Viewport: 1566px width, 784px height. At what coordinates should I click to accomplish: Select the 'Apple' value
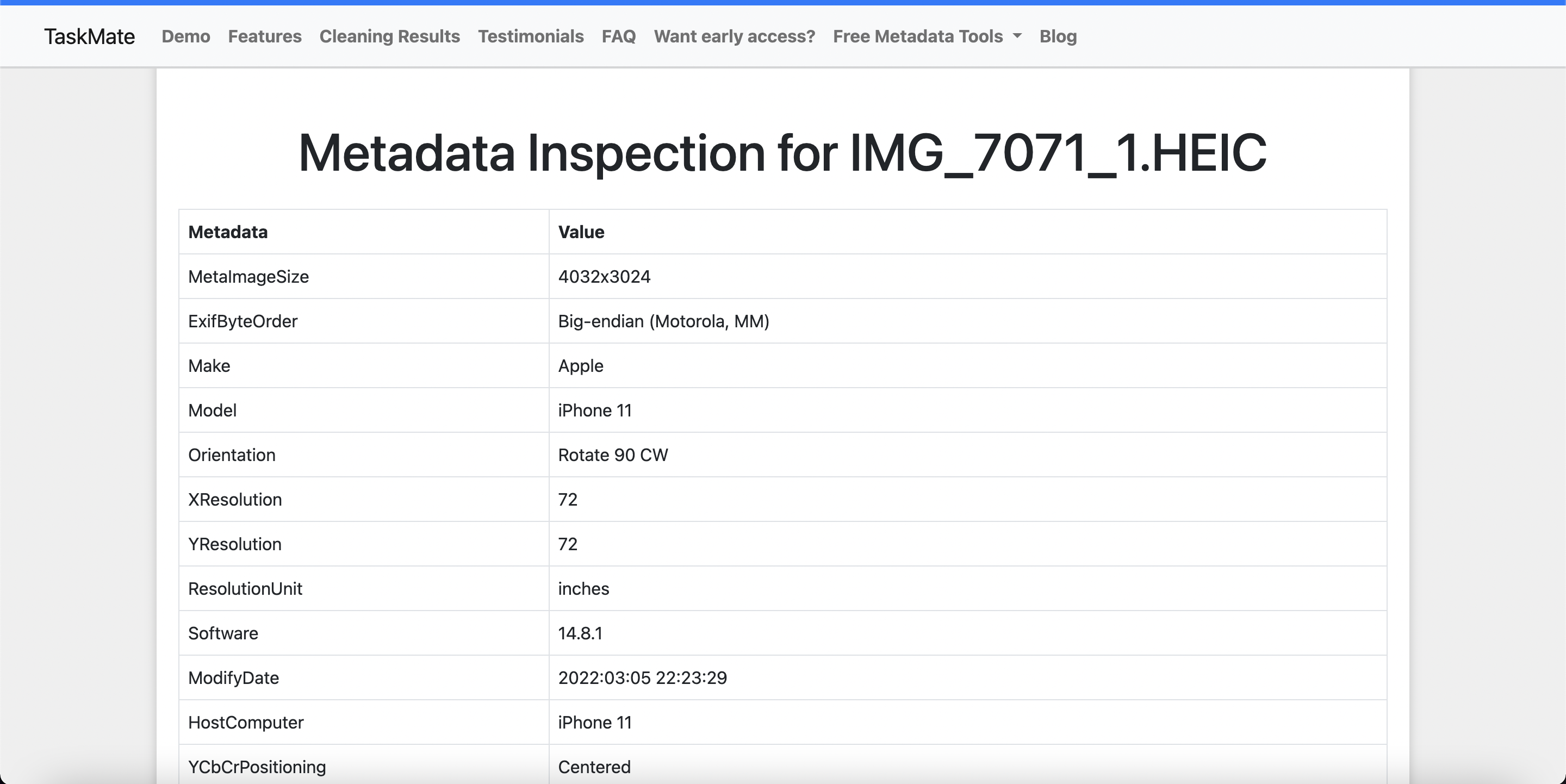581,366
